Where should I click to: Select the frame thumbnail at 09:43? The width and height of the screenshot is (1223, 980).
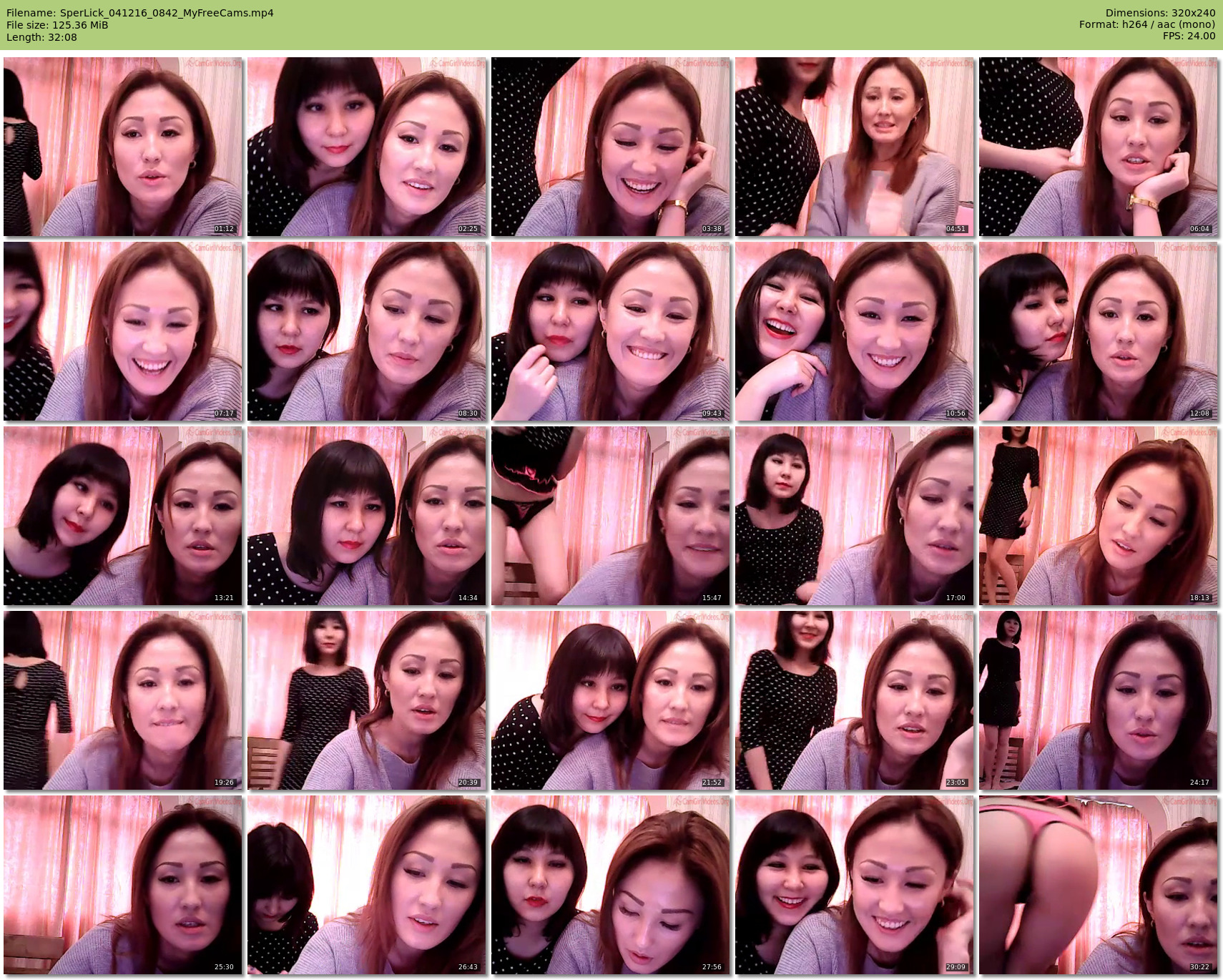pyautogui.click(x=611, y=331)
